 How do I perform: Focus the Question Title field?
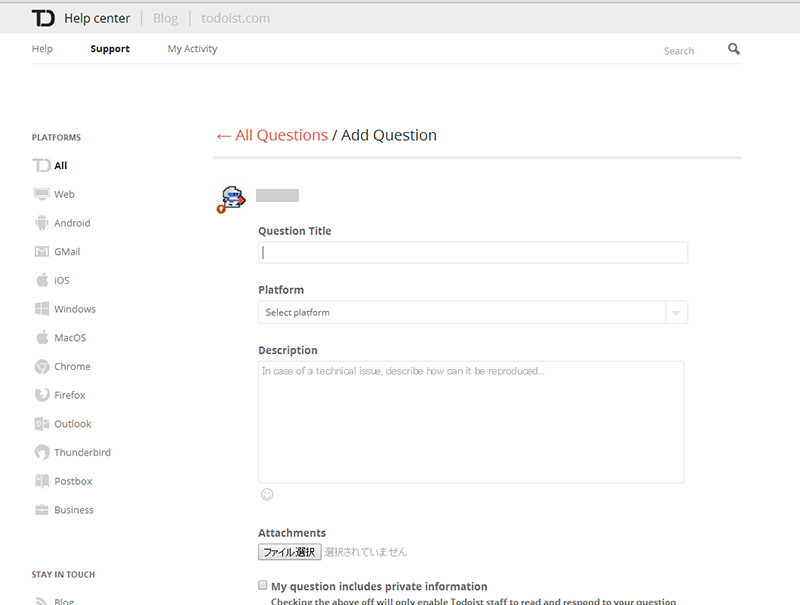(473, 253)
